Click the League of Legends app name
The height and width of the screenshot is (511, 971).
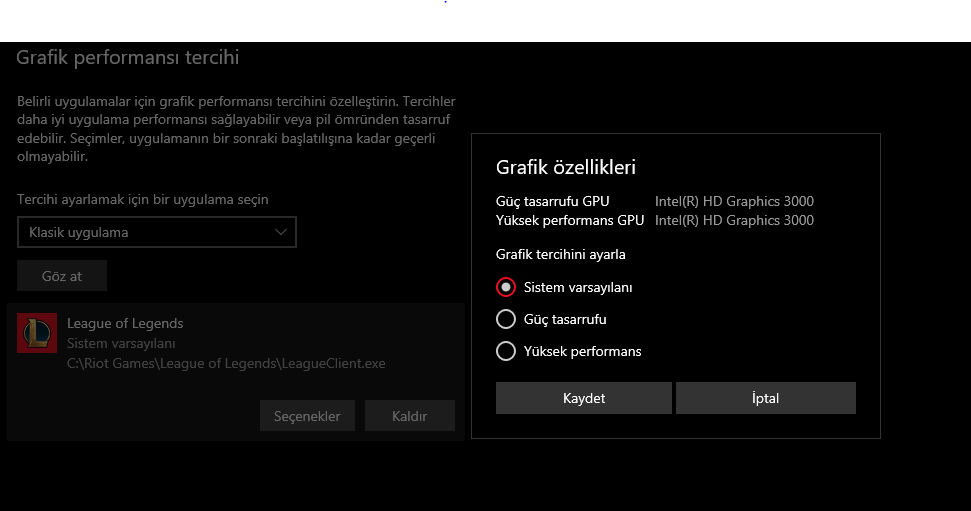(125, 323)
